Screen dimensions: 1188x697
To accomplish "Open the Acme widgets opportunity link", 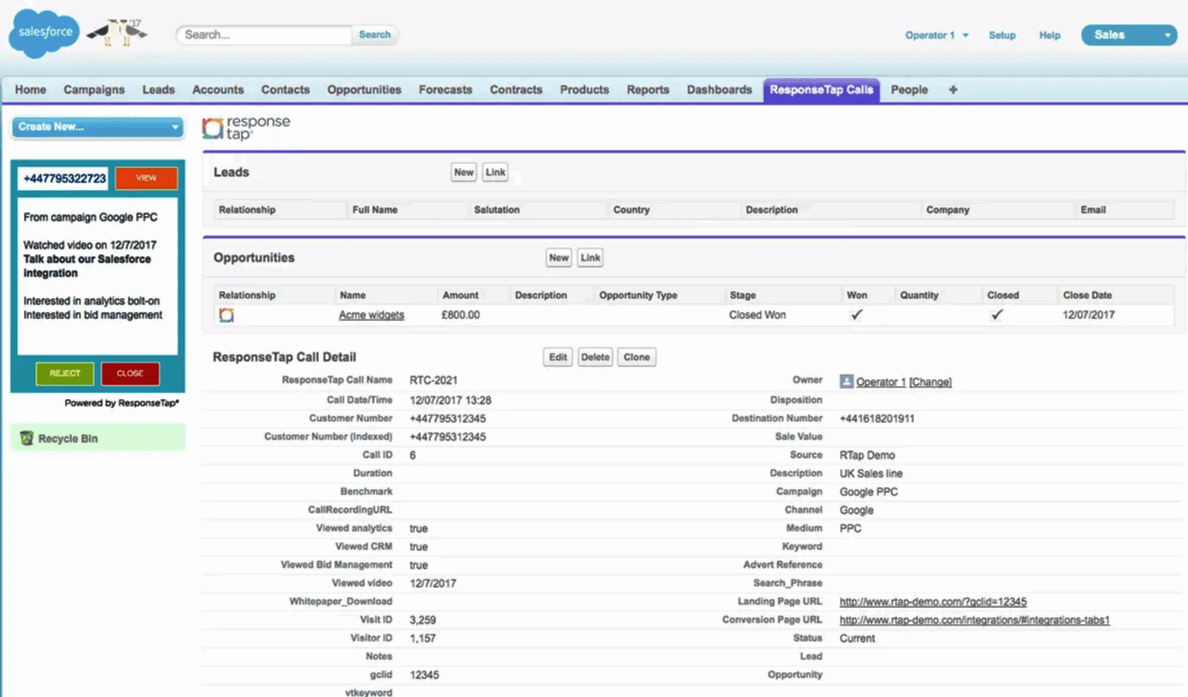I will [371, 315].
